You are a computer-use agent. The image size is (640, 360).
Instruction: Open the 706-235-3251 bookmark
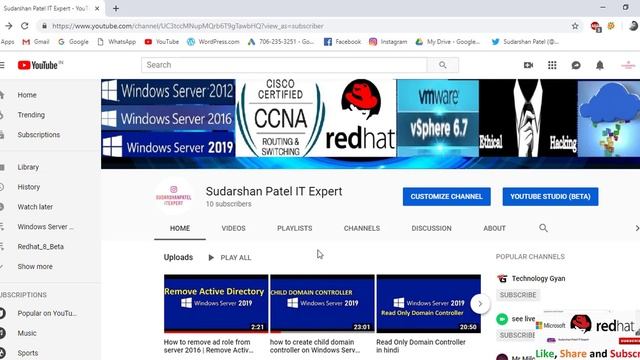[281, 42]
